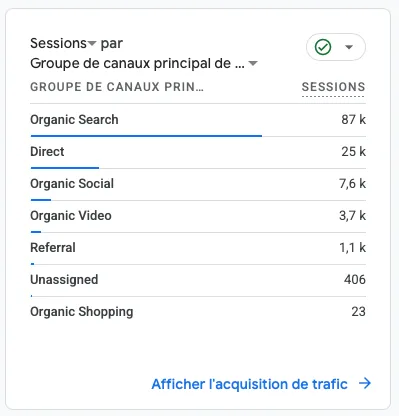The height and width of the screenshot is (416, 399).
Task: Select the Referral channel row
Action: click(198, 248)
